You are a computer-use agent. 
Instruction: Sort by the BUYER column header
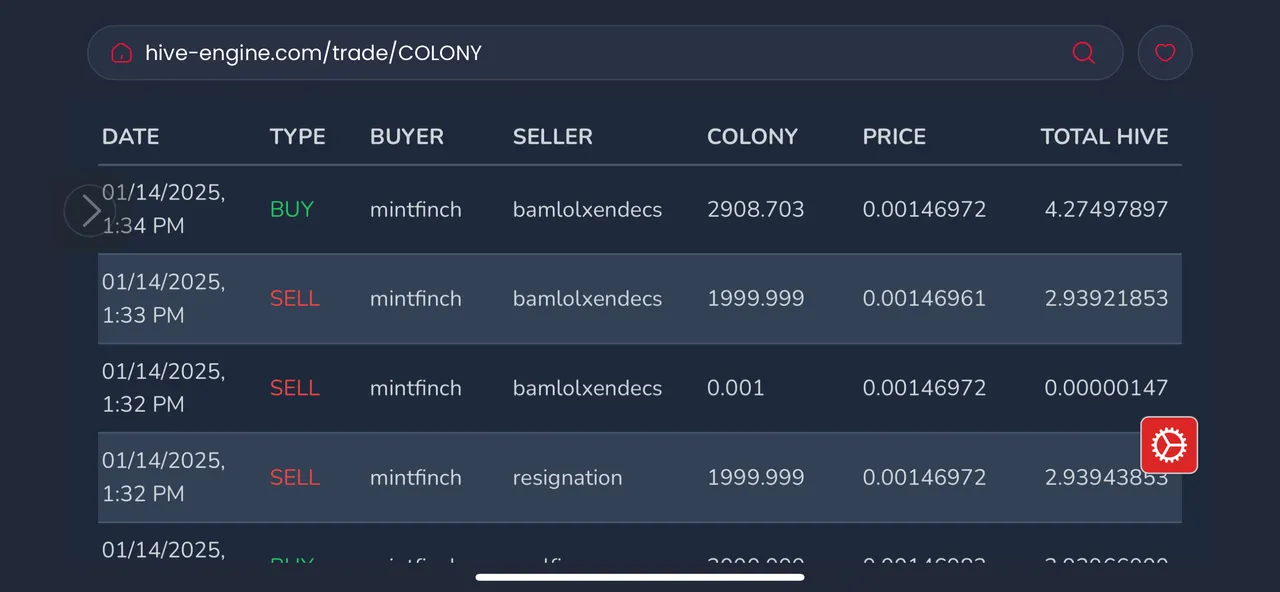(407, 137)
